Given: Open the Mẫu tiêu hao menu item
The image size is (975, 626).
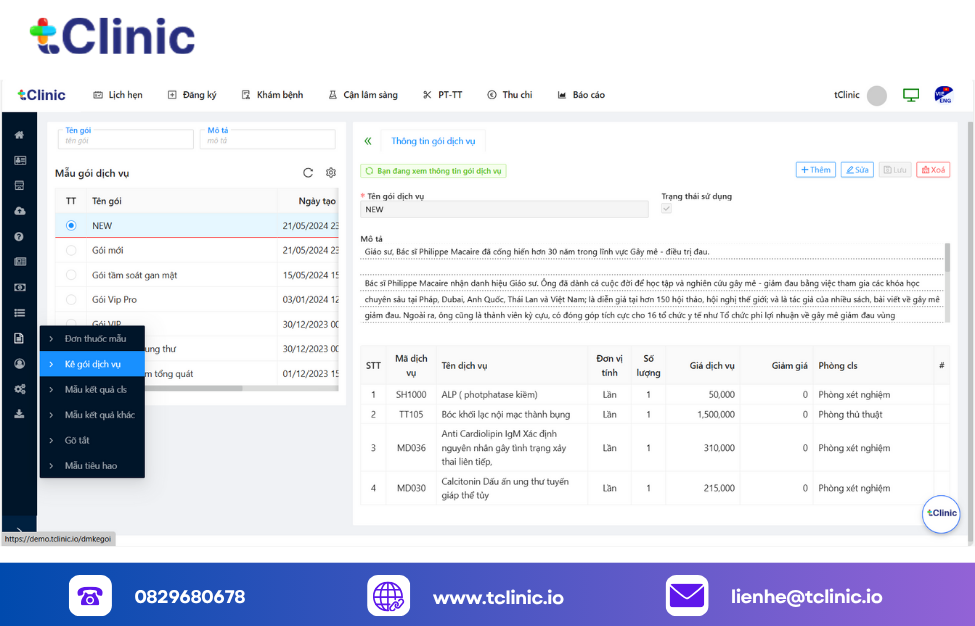Looking at the screenshot, I should pos(92,466).
